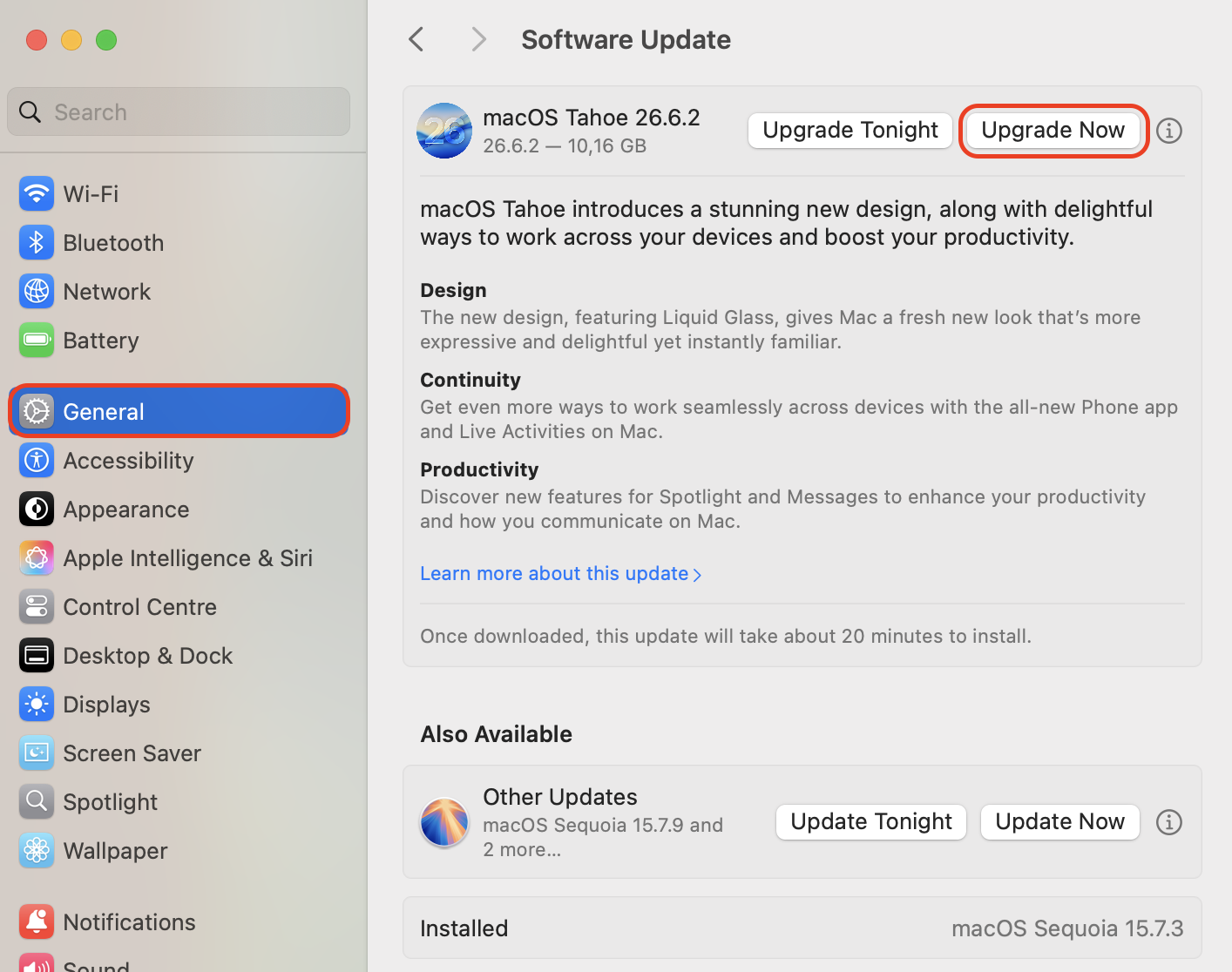Select Wallpaper label in sidebar

coord(115,851)
